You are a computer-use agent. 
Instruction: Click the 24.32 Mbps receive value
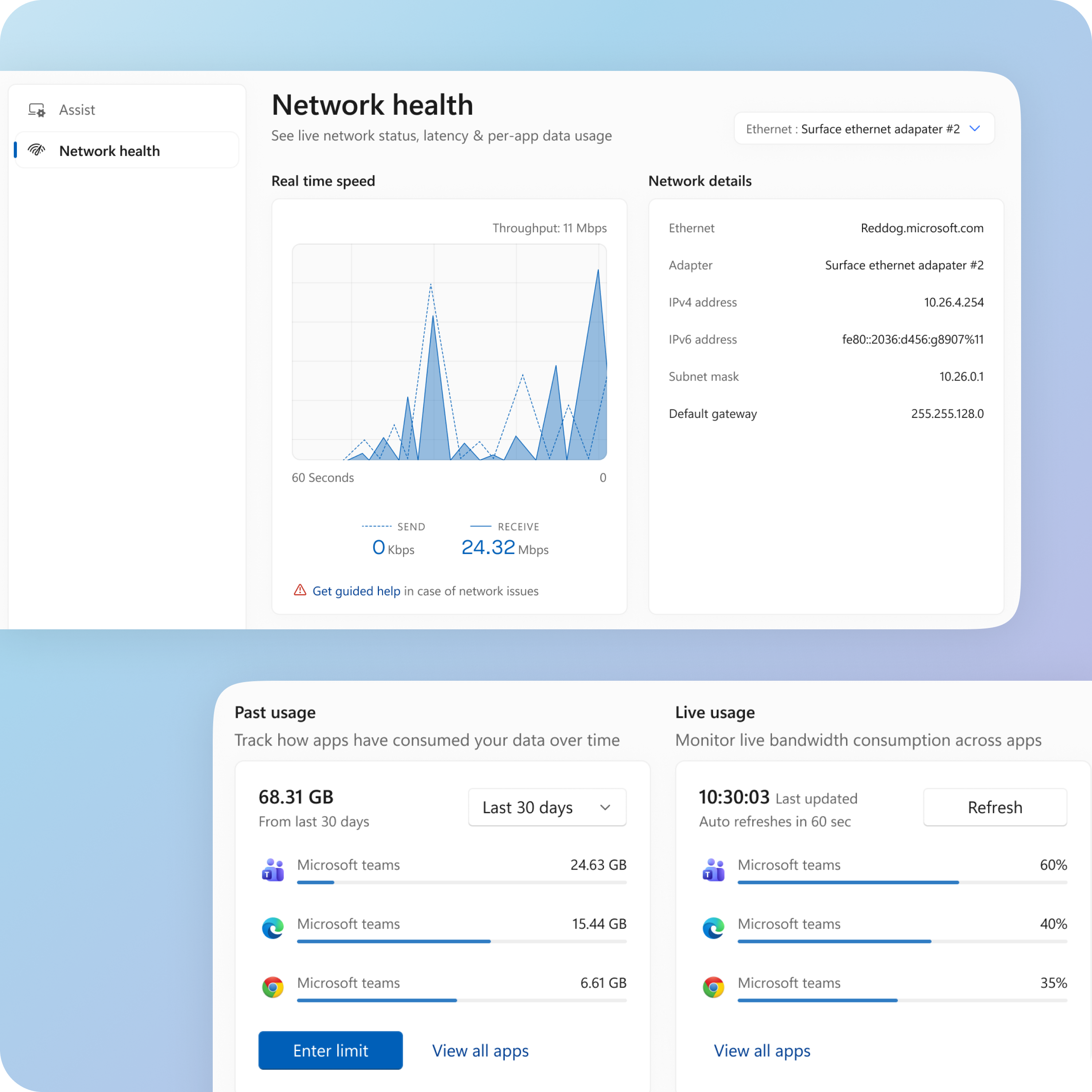coord(505,547)
